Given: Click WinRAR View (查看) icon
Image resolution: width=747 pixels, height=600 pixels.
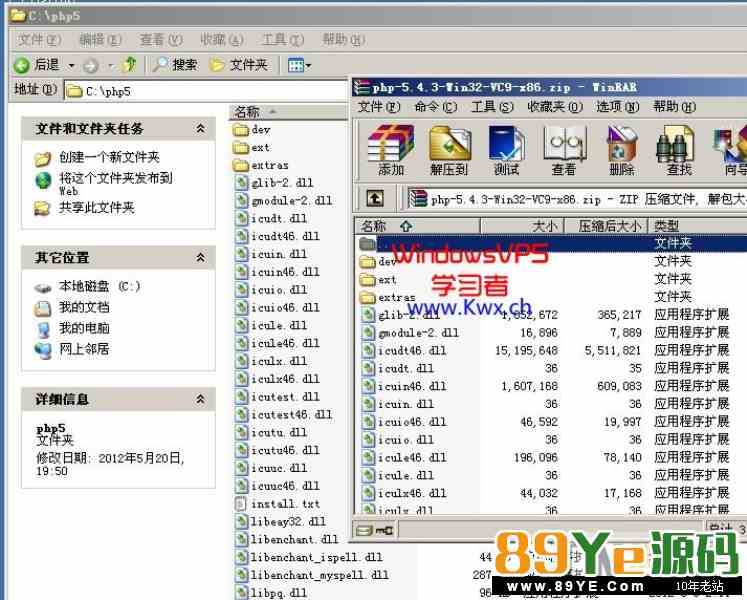Looking at the screenshot, I should click(x=564, y=150).
